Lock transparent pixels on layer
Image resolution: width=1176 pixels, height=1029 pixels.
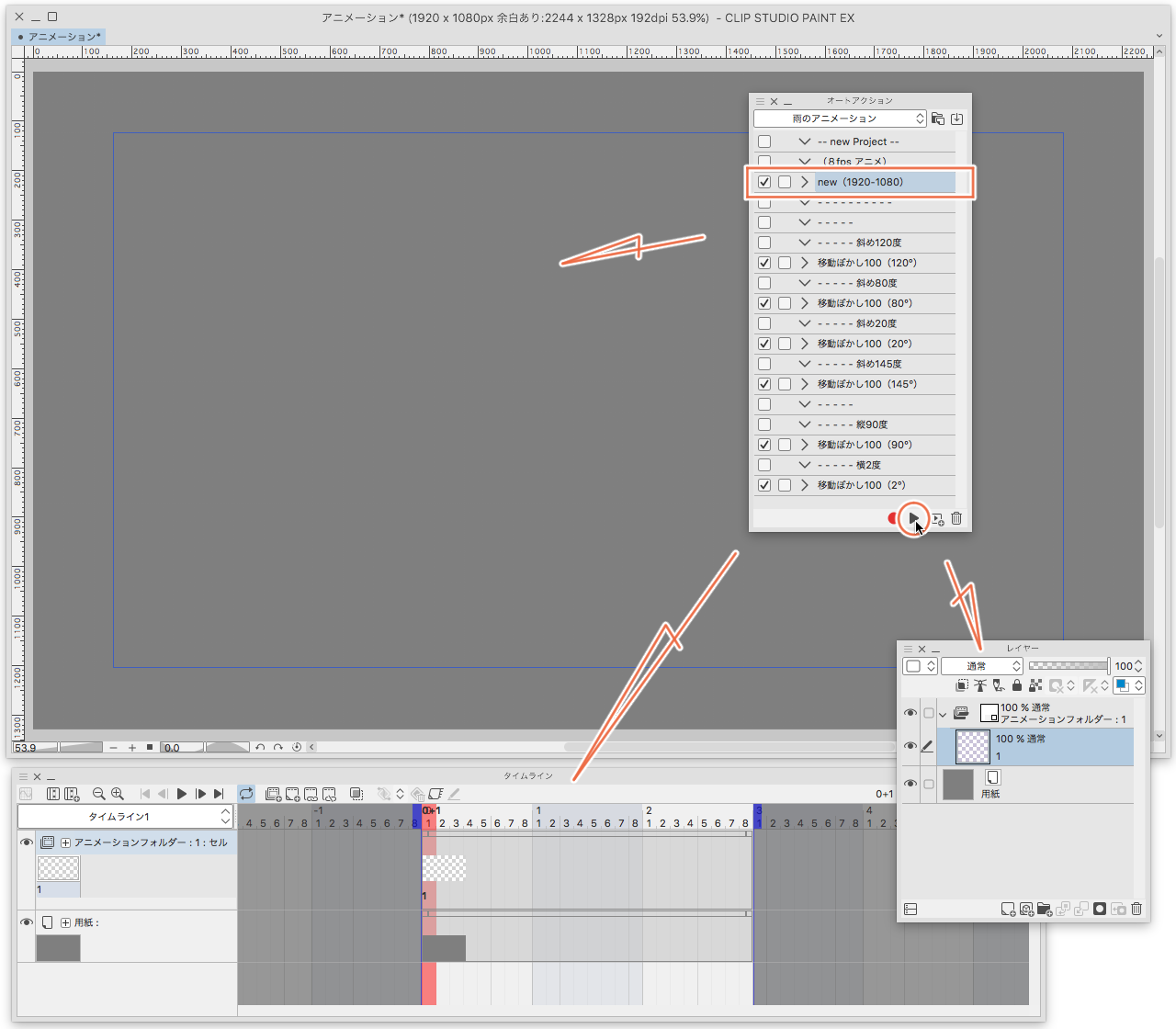point(1035,685)
